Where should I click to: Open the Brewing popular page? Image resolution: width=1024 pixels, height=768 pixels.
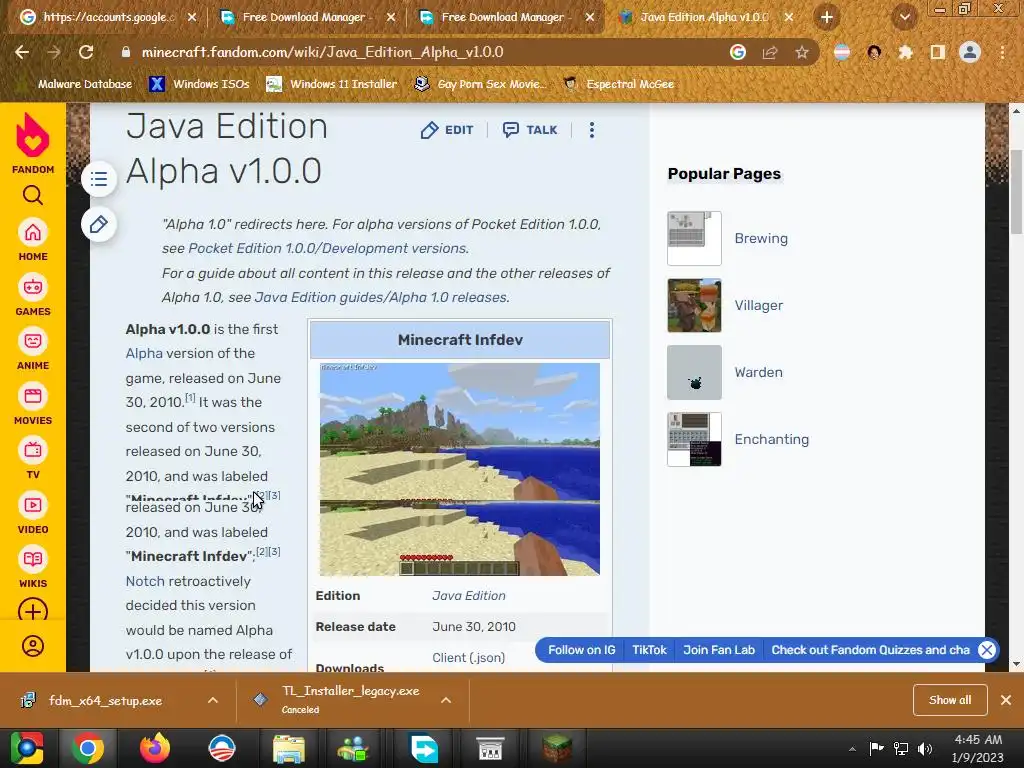761,238
